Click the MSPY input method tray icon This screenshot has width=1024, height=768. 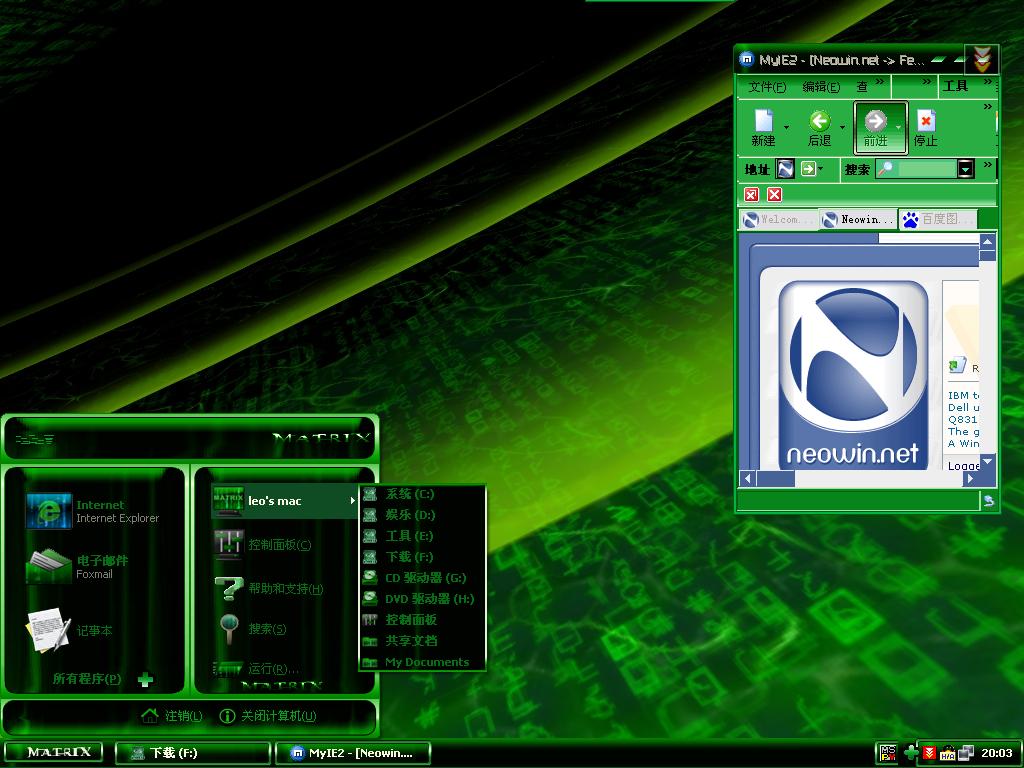[x=888, y=753]
